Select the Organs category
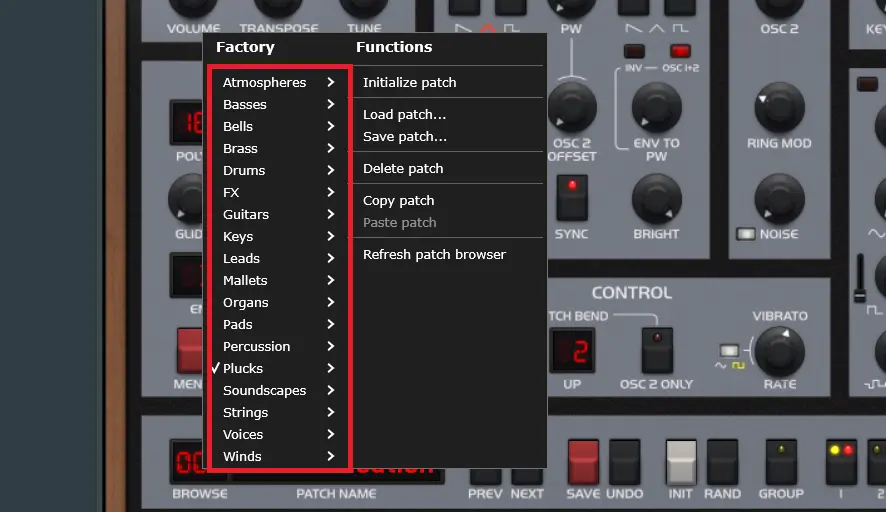 tap(279, 303)
